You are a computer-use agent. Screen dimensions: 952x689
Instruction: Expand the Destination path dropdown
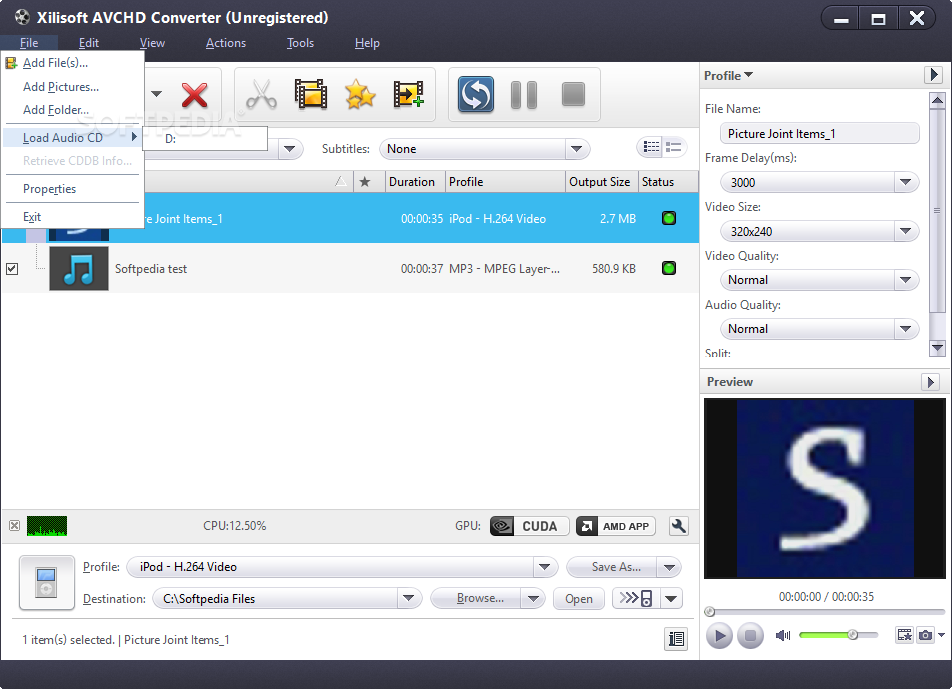tap(409, 598)
